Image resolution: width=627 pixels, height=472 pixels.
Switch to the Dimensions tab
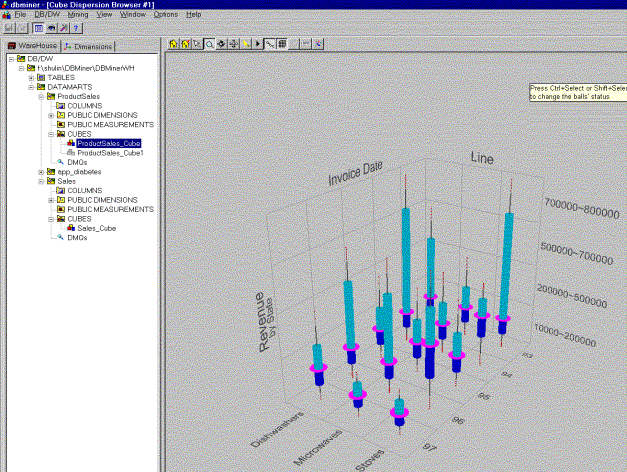click(x=88, y=46)
